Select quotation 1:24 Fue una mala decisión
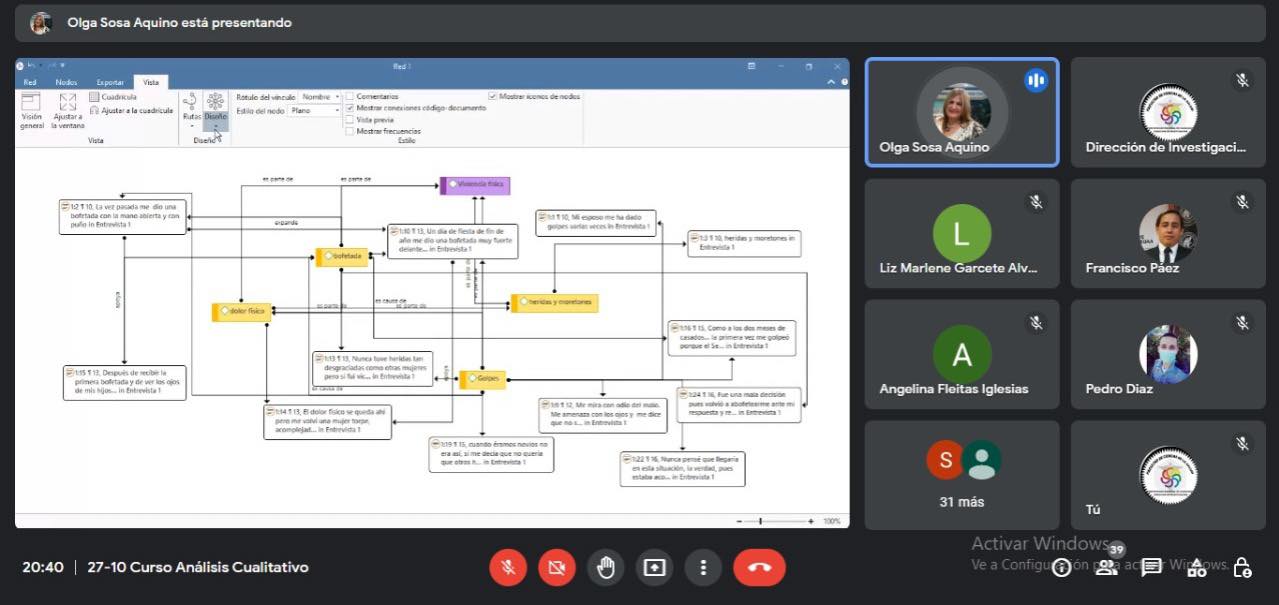Image resolution: width=1279 pixels, height=605 pixels. (x=739, y=404)
